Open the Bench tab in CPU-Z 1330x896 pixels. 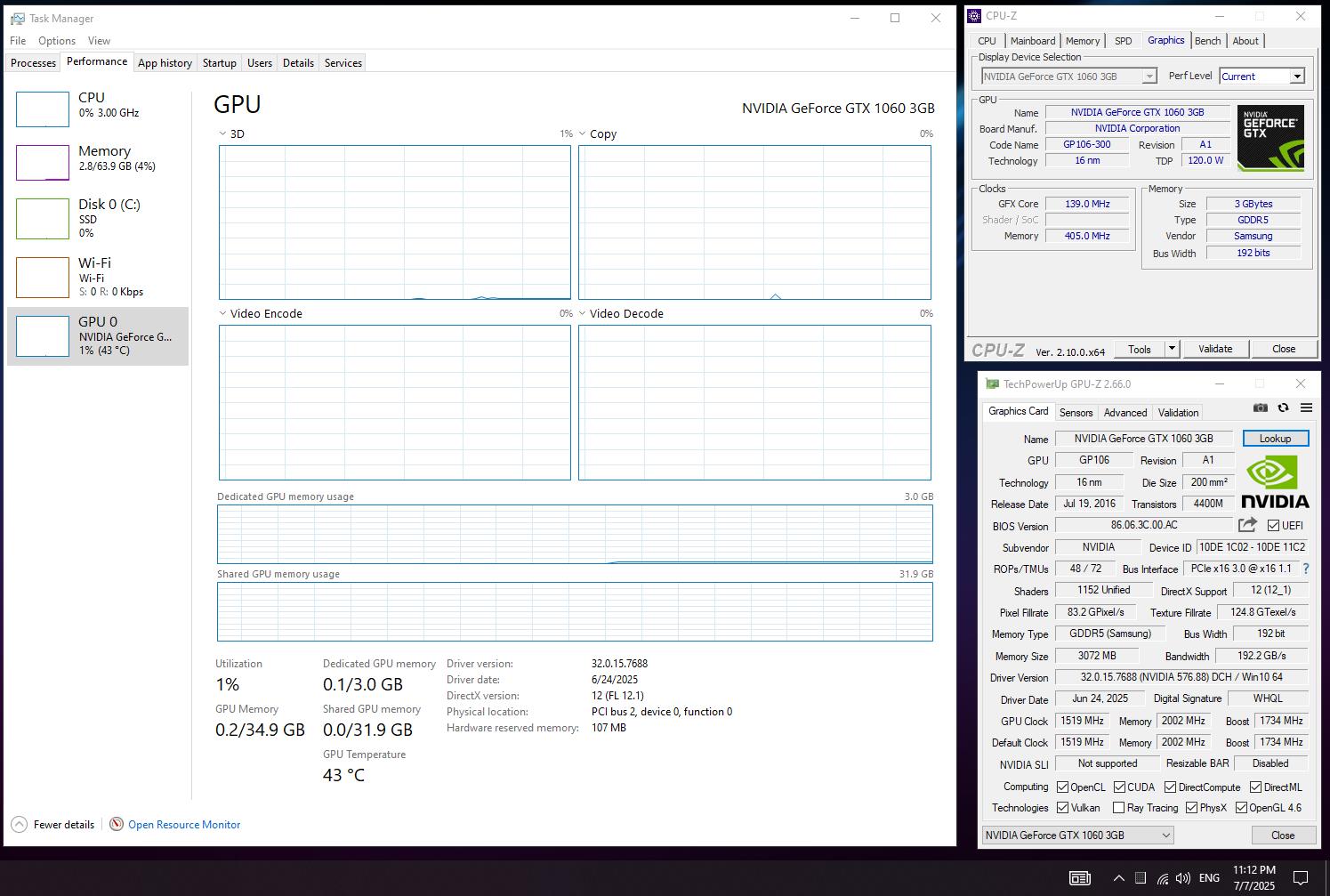1208,41
